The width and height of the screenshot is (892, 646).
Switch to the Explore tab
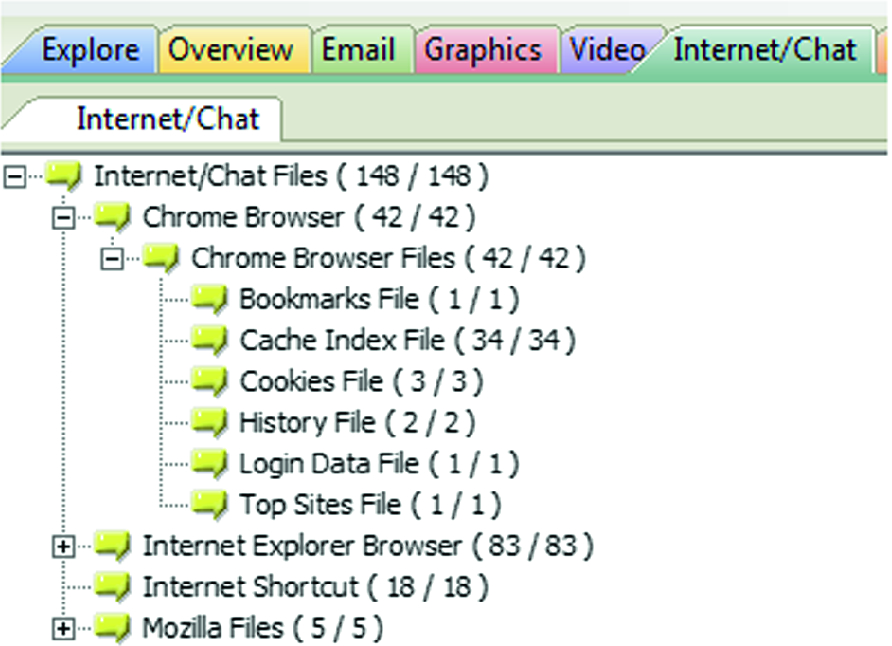tap(85, 50)
